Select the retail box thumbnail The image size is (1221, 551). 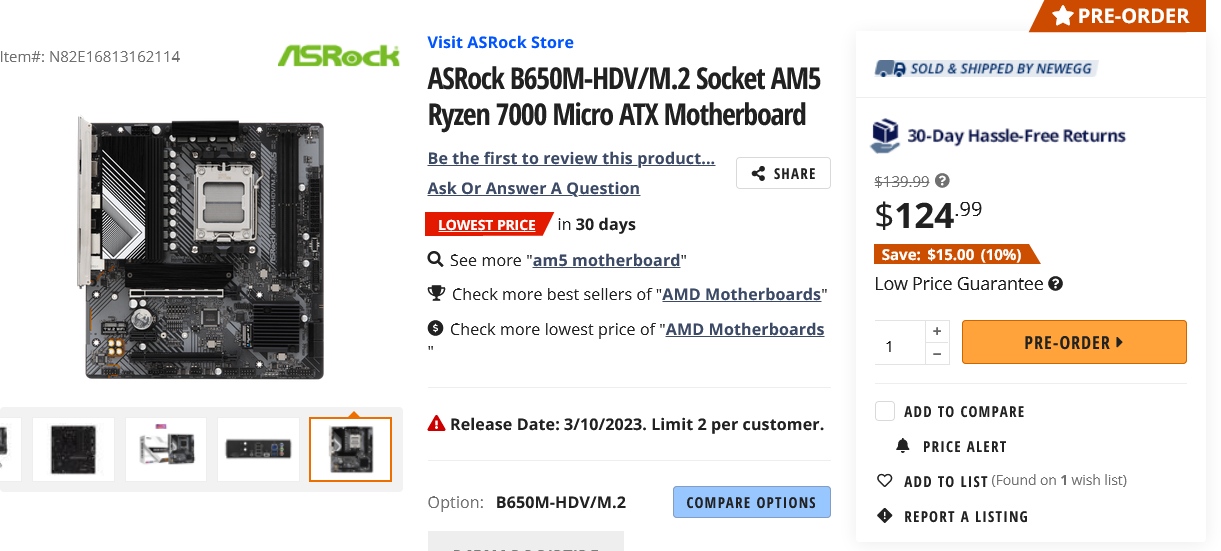tap(166, 449)
